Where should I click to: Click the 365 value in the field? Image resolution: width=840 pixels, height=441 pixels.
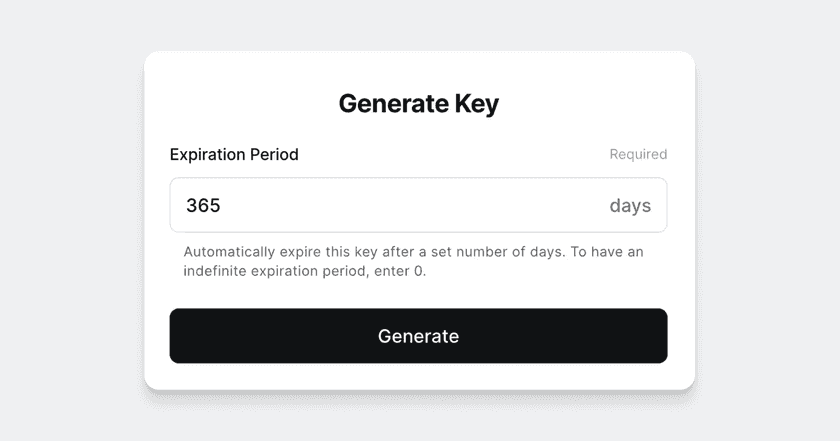tap(203, 206)
